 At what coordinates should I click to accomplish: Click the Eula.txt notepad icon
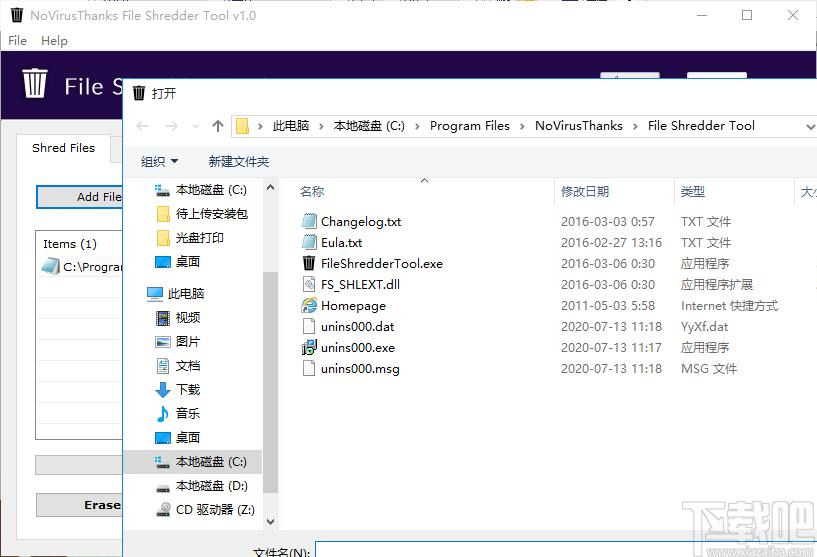coord(309,242)
